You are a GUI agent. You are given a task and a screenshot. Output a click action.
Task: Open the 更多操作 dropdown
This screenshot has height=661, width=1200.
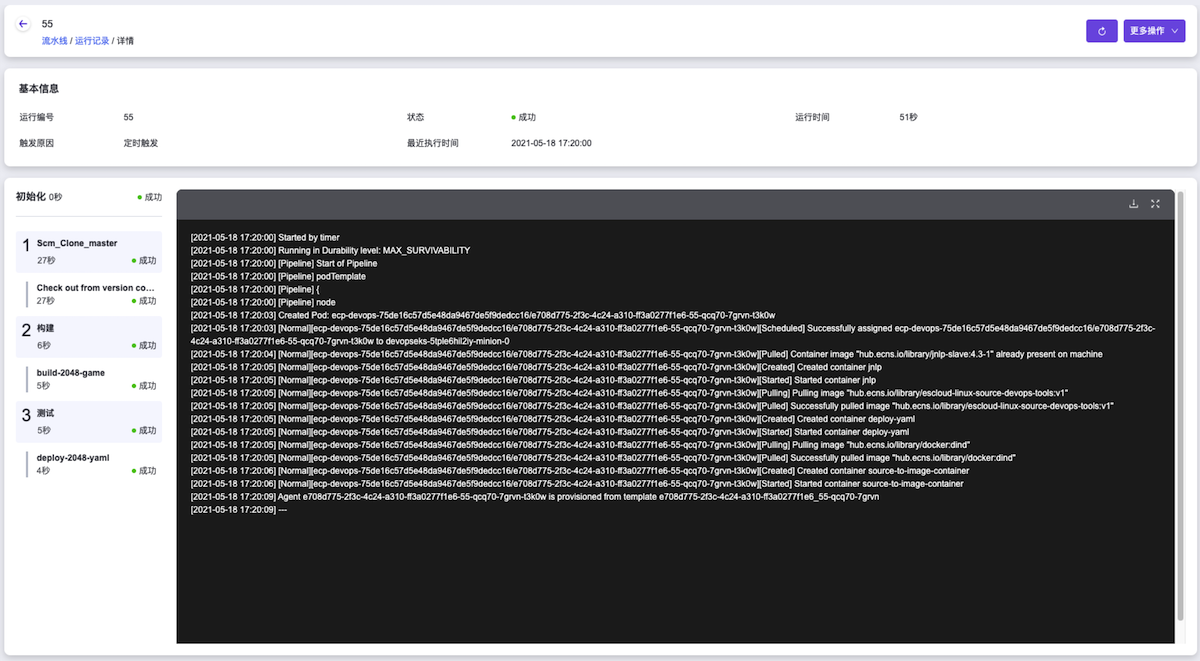(x=1153, y=31)
